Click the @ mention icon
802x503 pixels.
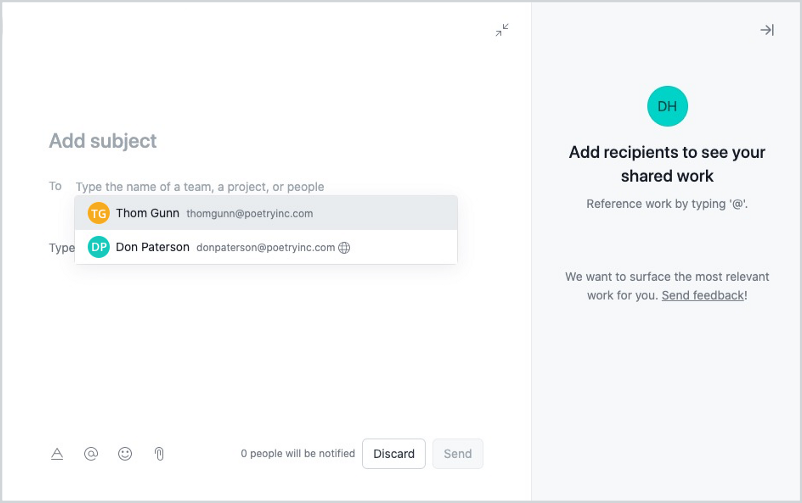pos(91,454)
